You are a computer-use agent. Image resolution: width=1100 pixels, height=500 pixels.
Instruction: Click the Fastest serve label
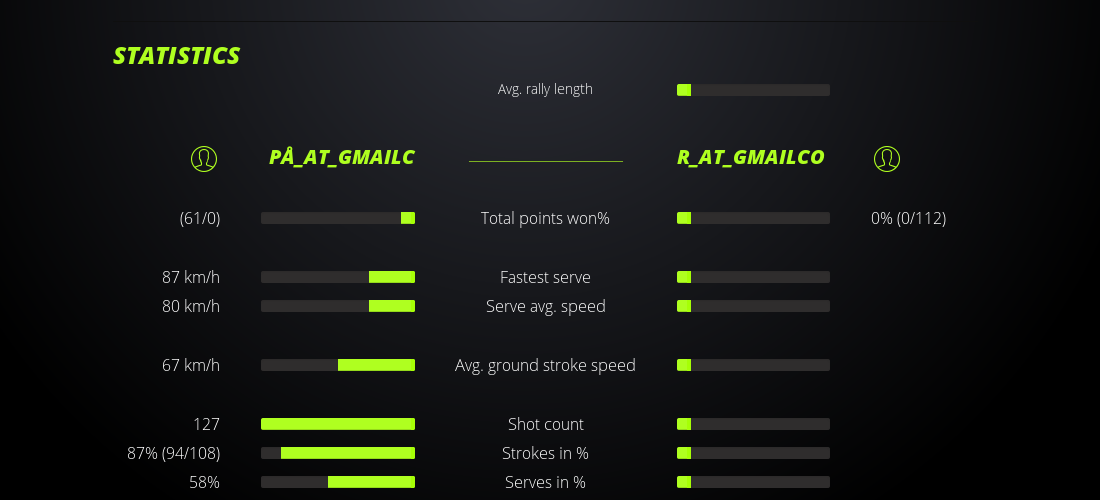click(545, 277)
